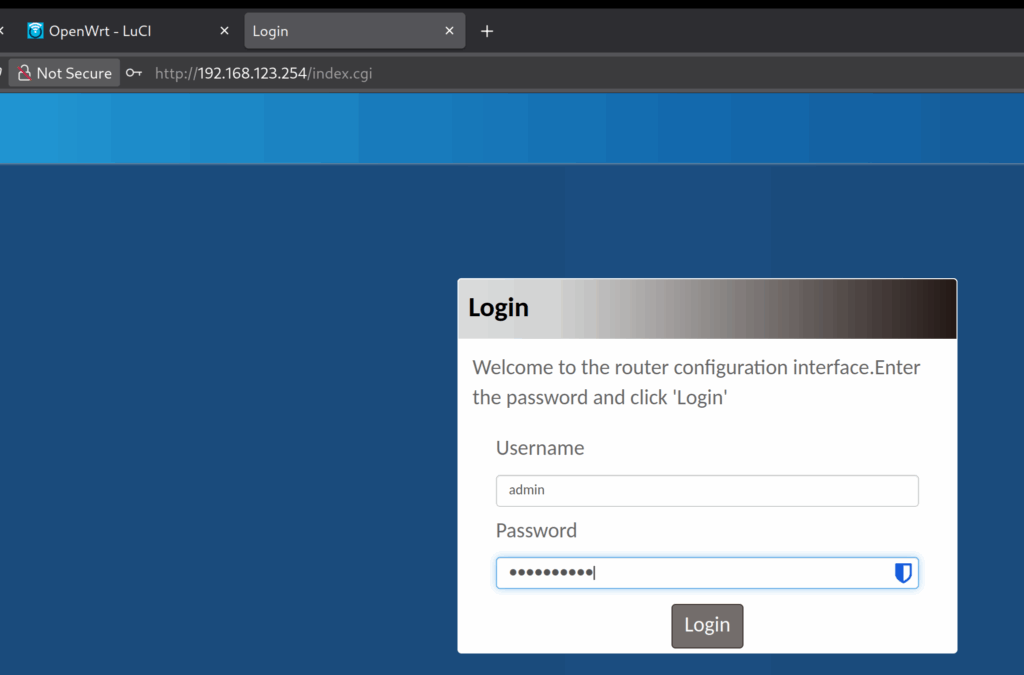1024x675 pixels.
Task: Open saved passwords key icon
Action: pos(134,73)
